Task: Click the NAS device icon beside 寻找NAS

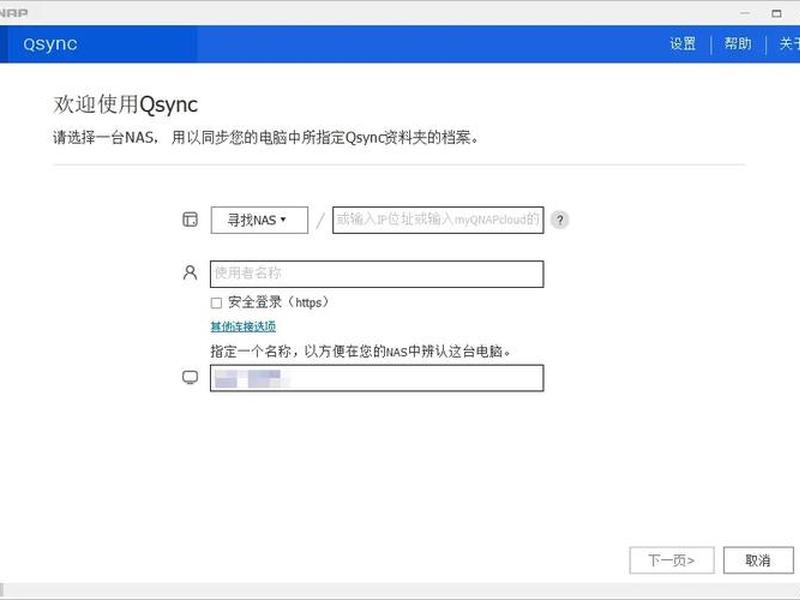Action: click(190, 219)
